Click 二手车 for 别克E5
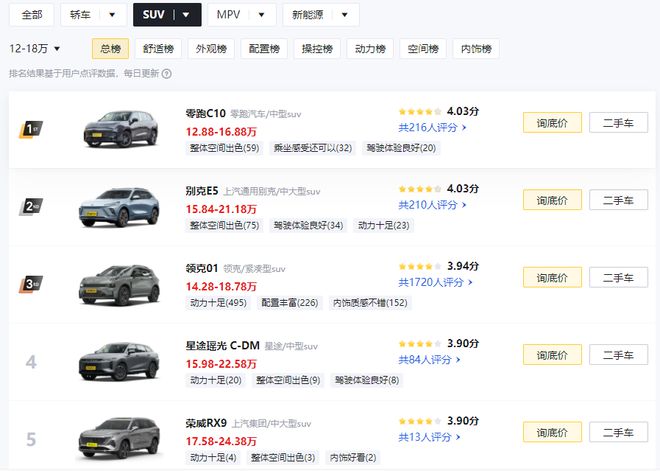This screenshot has width=660, height=471. (618, 200)
